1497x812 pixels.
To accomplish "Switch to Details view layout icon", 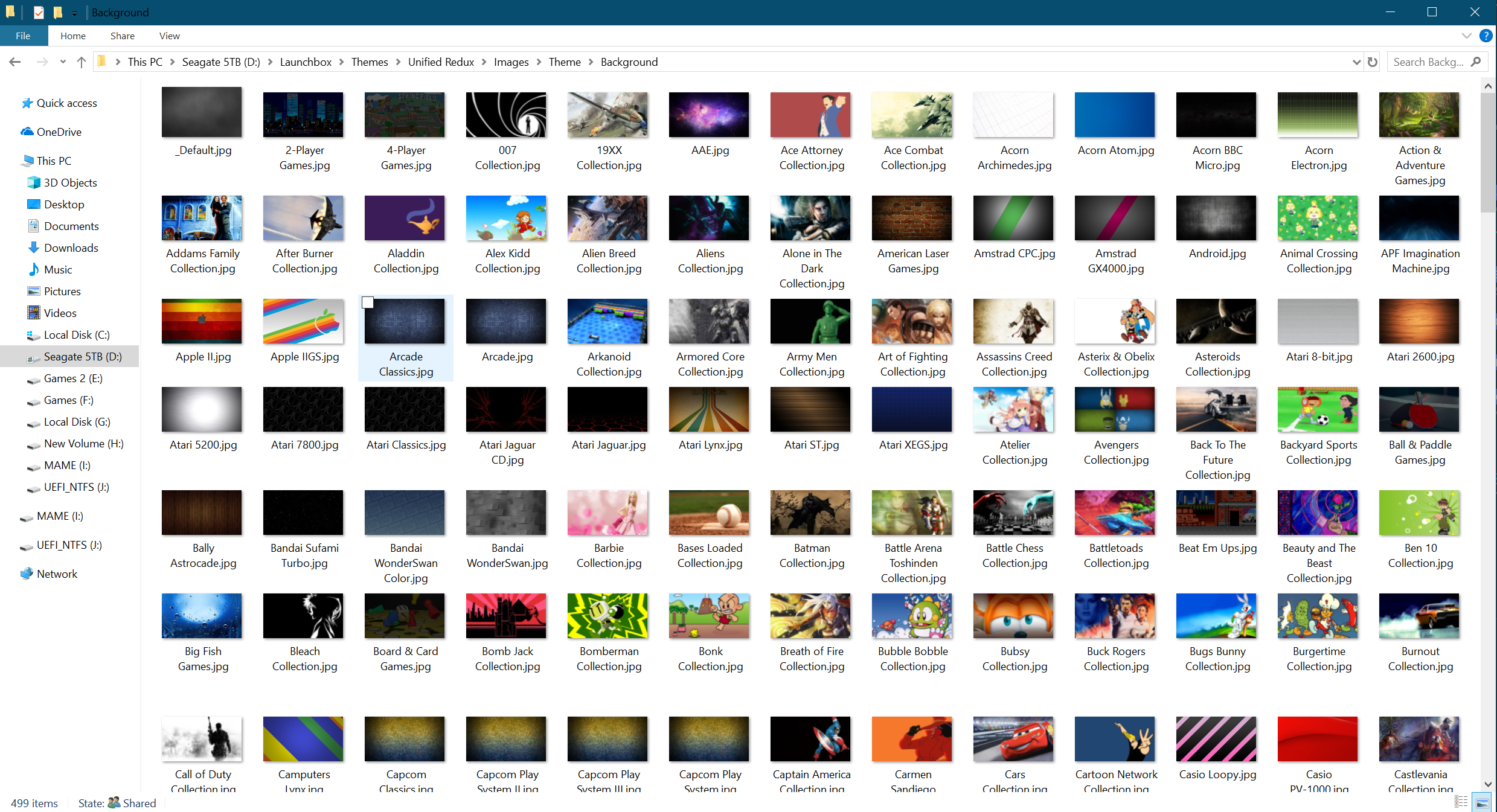I will point(1461,802).
